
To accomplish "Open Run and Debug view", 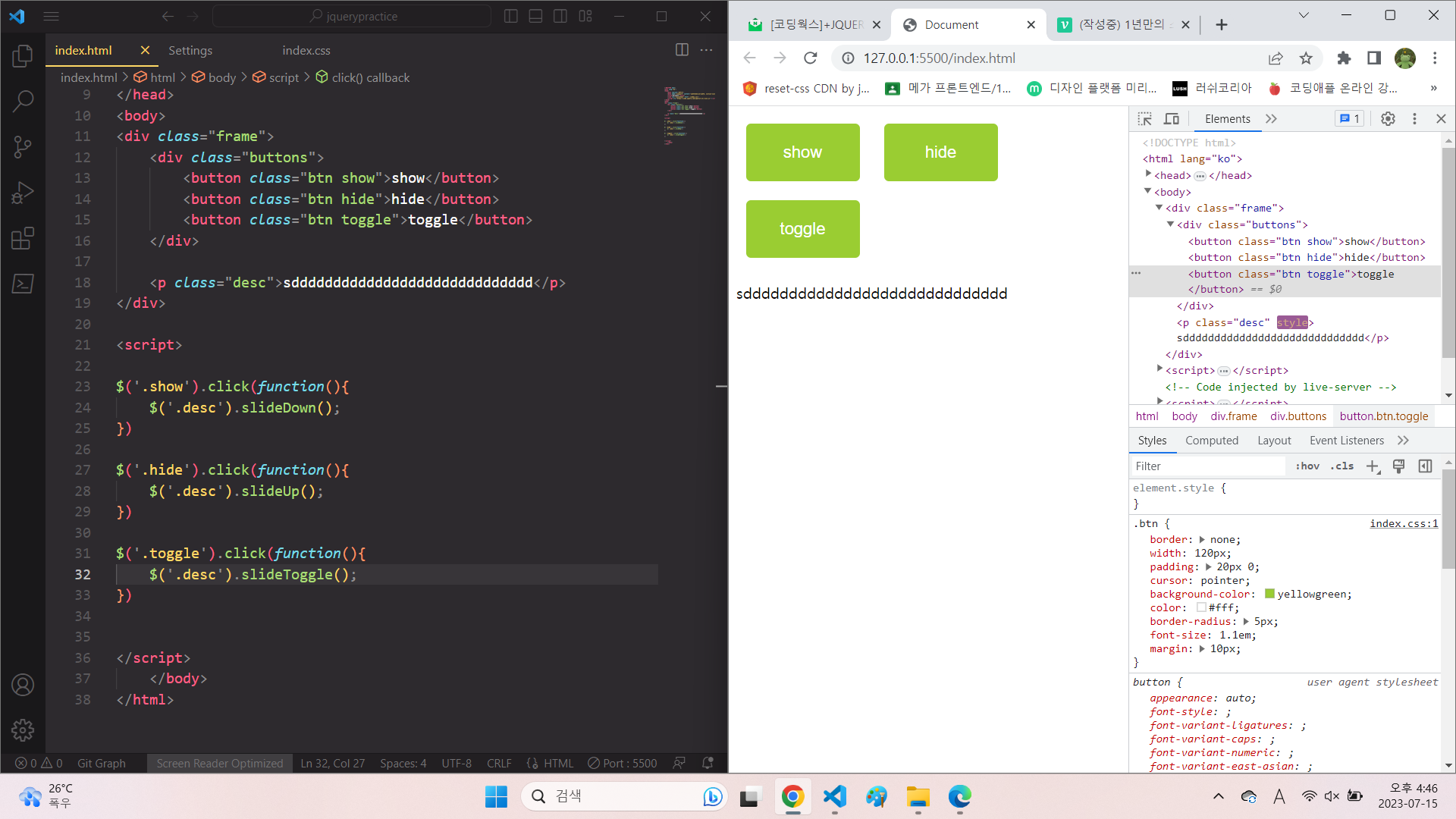I will [23, 193].
